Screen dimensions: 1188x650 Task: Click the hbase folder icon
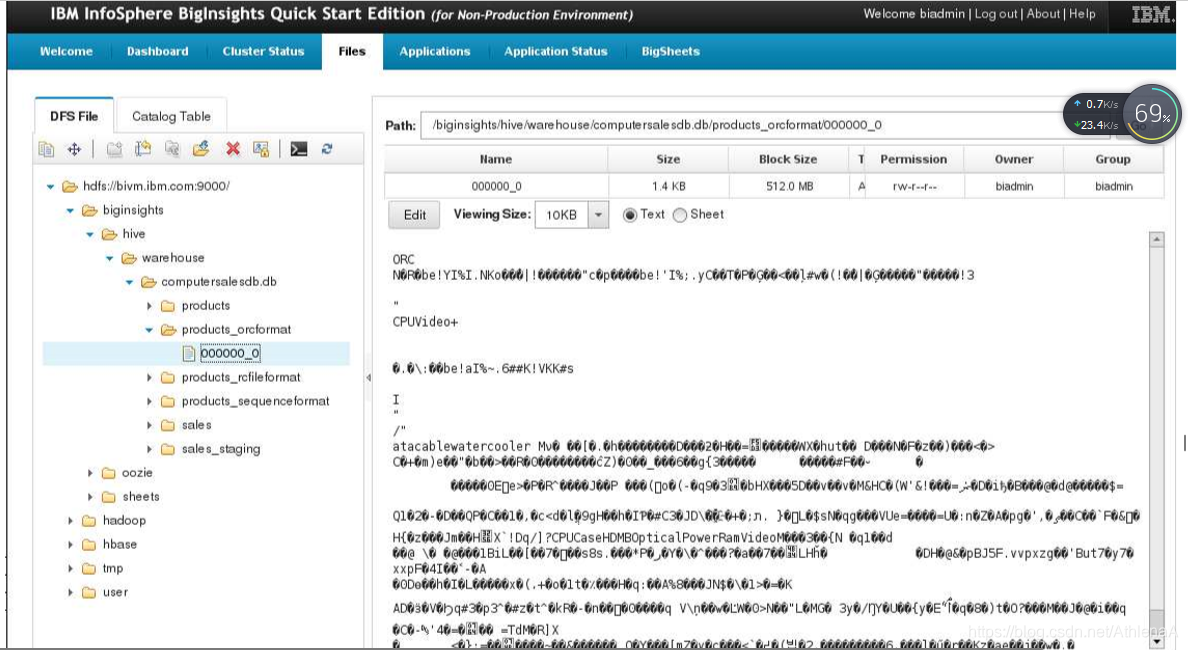(x=89, y=545)
